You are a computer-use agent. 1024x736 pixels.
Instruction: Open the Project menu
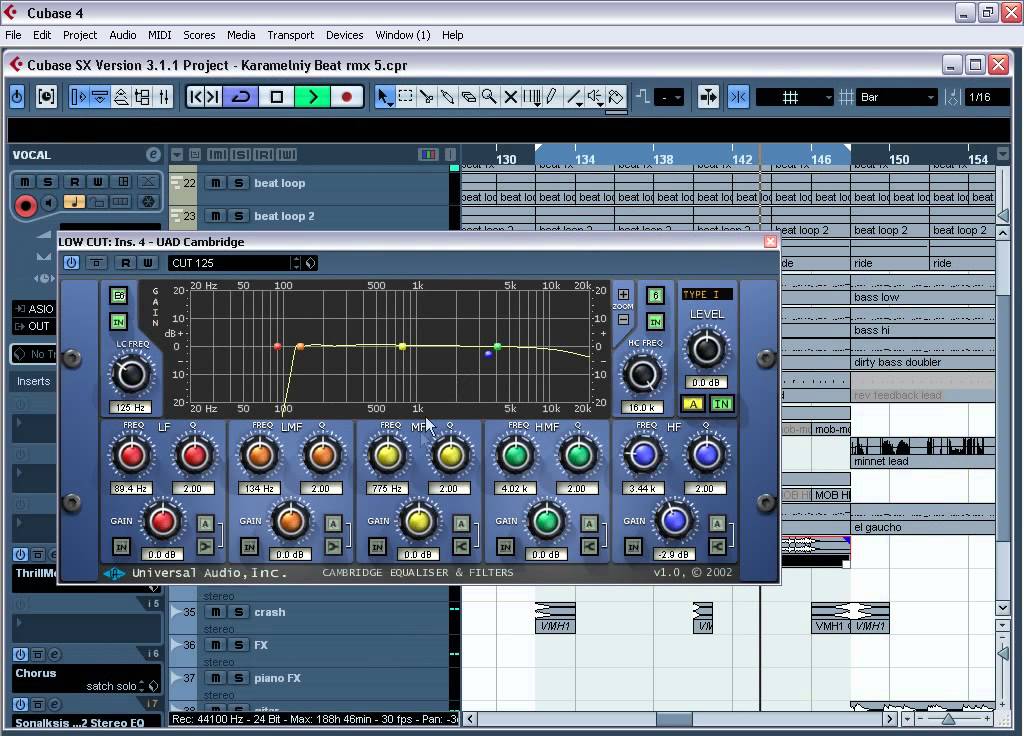[80, 35]
